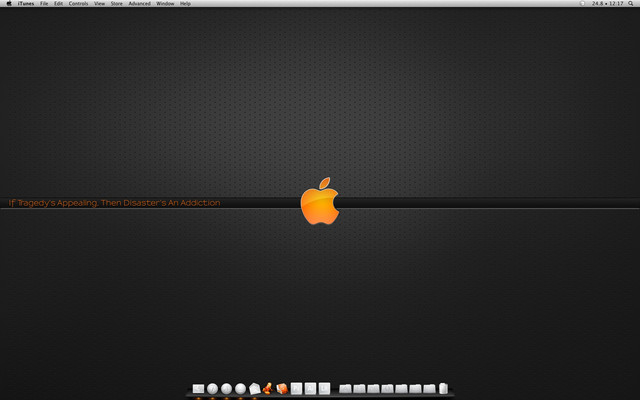Click the status icon left of the date
Image resolution: width=640 pixels, height=400 pixels.
pos(582,4)
